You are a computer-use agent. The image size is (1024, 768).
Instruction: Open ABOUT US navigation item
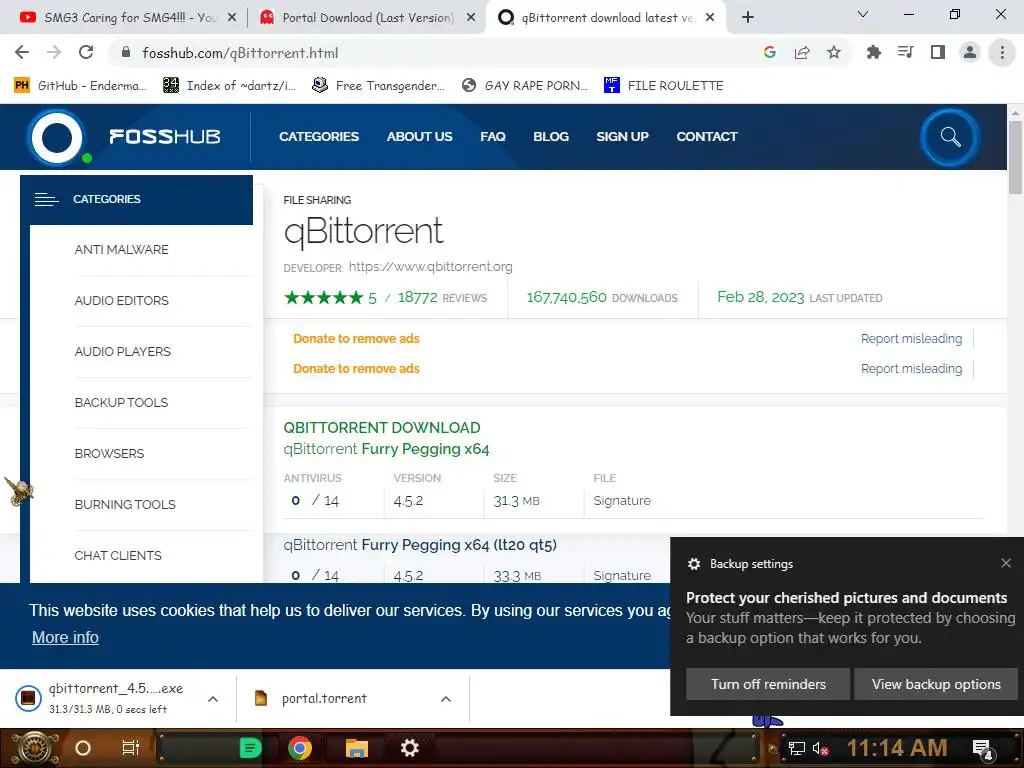click(x=419, y=136)
